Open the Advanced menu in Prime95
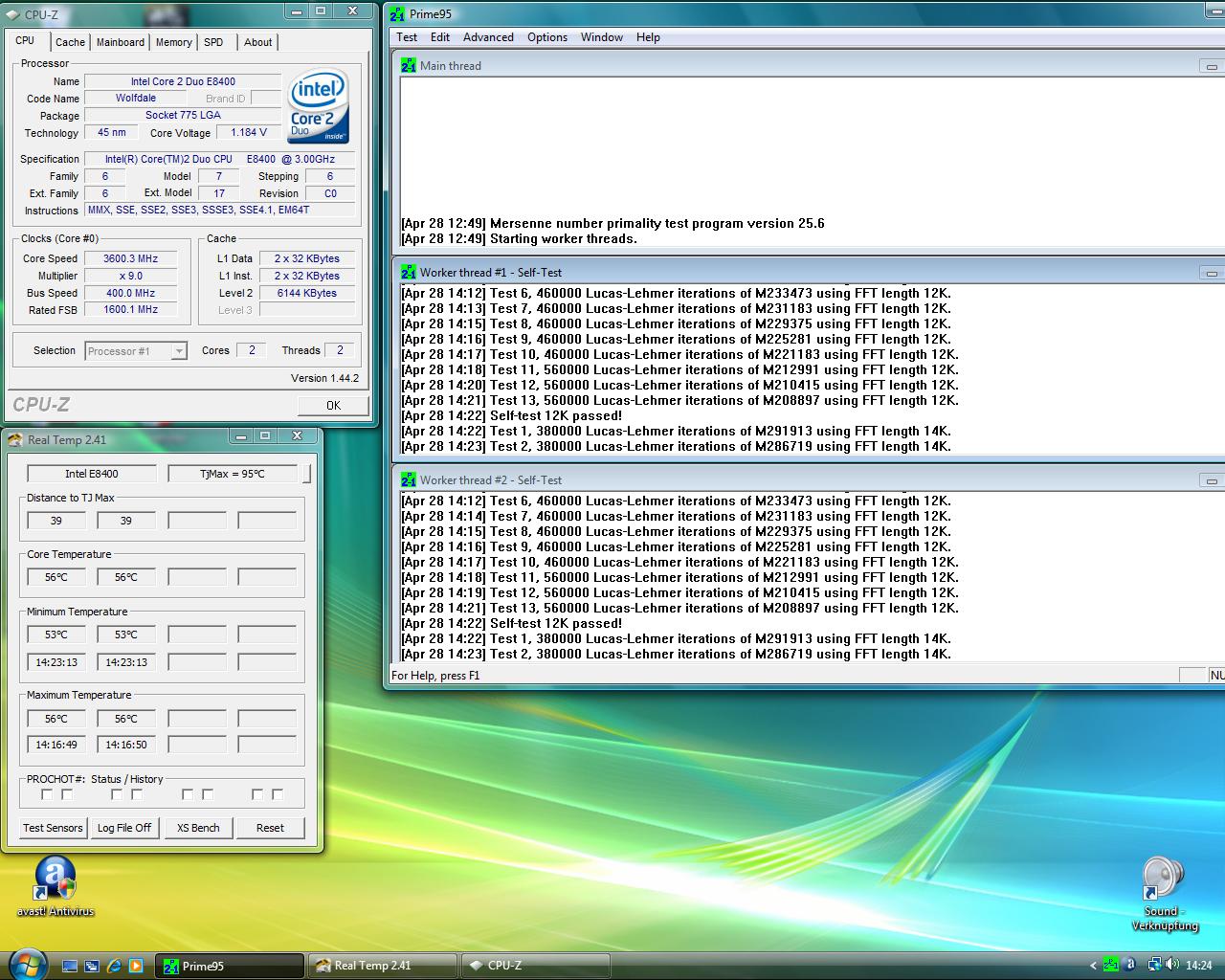 tap(488, 37)
